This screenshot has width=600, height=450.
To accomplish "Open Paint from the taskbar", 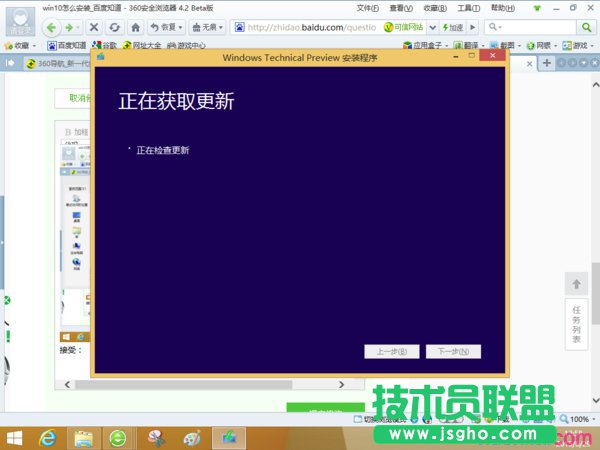I will [192, 439].
